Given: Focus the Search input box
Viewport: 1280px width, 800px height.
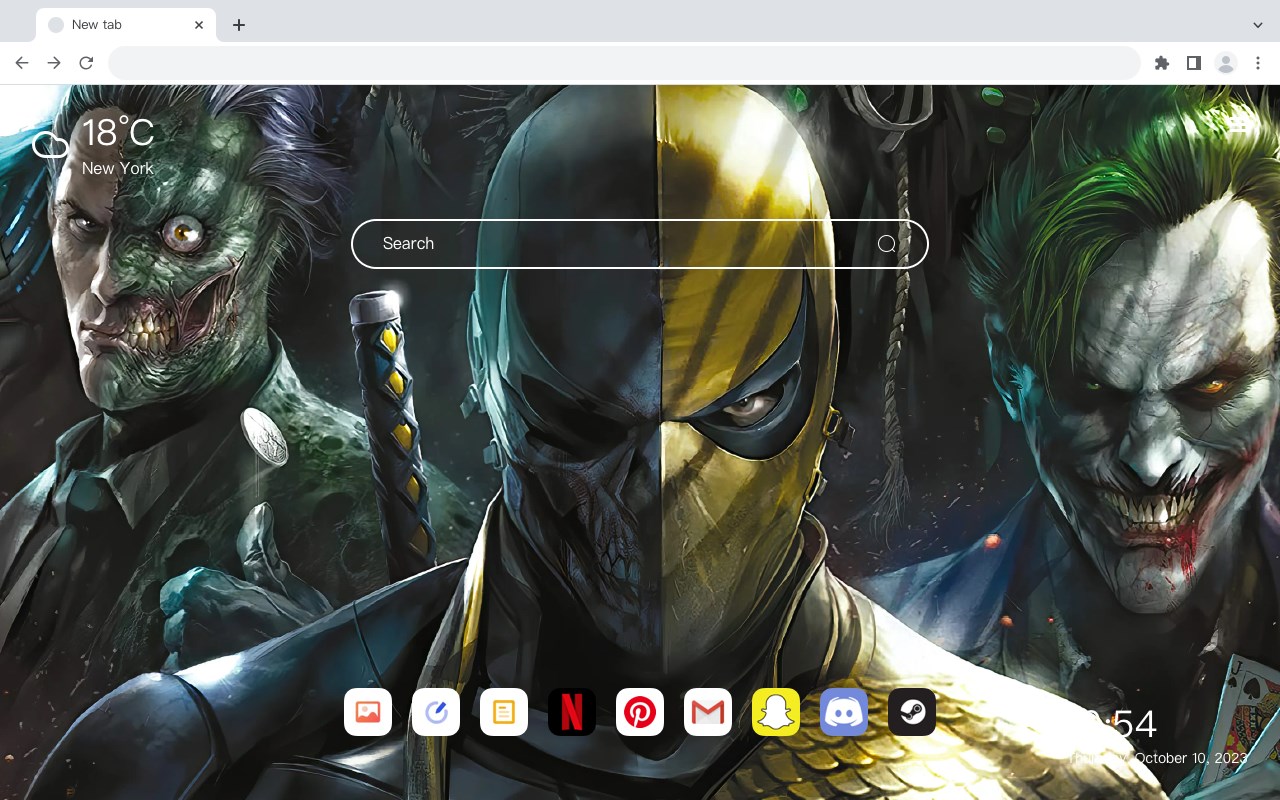Looking at the screenshot, I should tap(640, 244).
